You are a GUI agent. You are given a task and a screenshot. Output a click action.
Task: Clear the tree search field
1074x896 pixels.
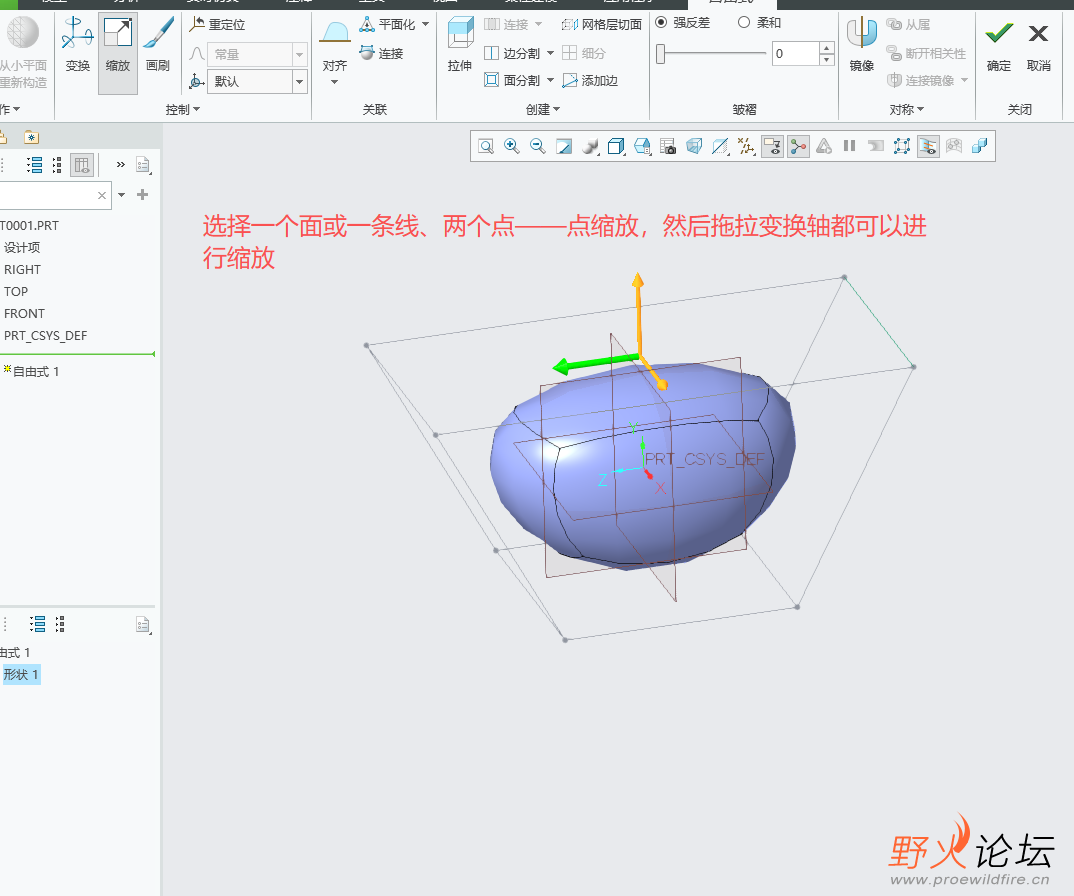102,195
